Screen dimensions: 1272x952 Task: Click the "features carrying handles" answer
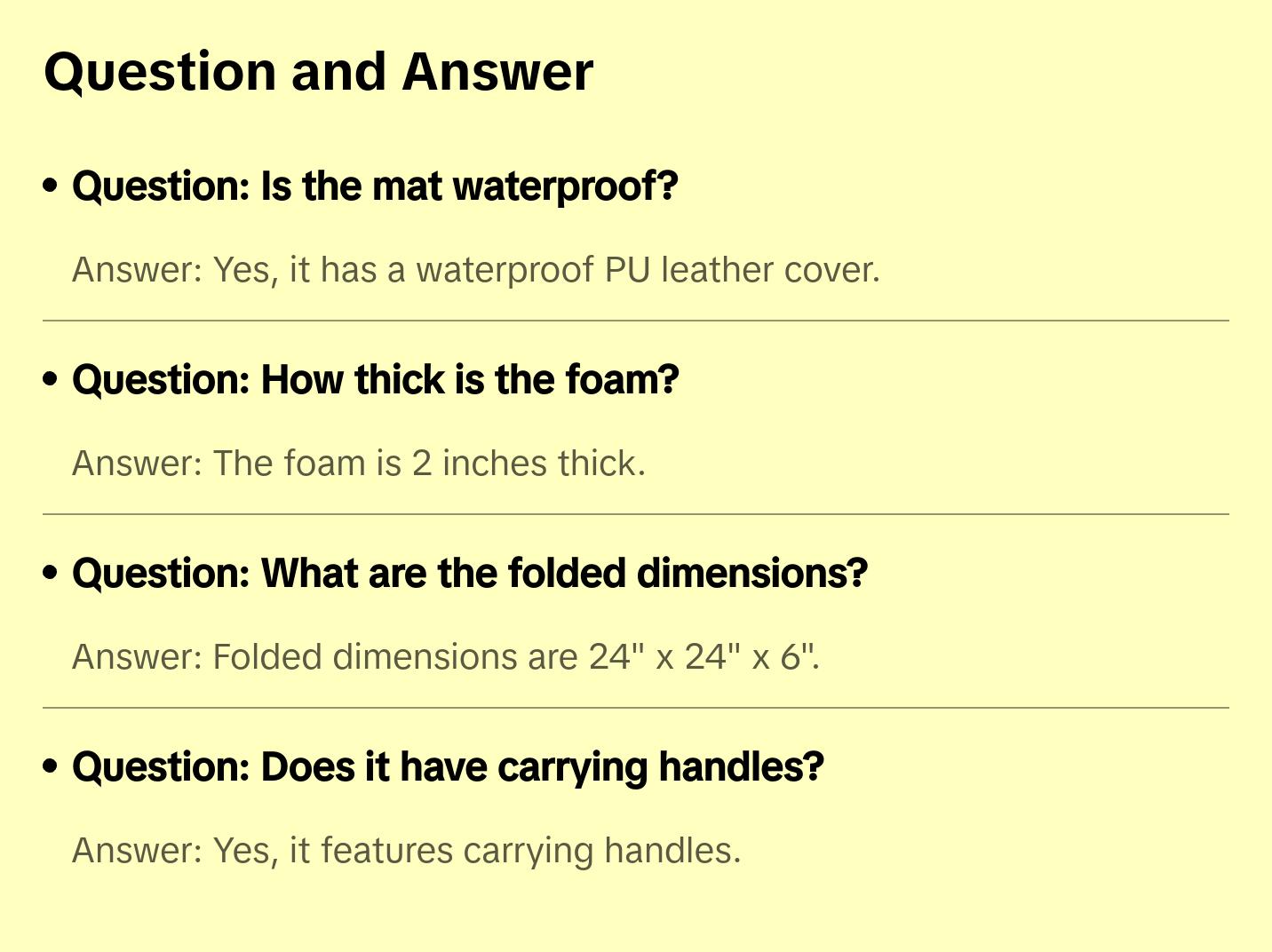(x=406, y=851)
